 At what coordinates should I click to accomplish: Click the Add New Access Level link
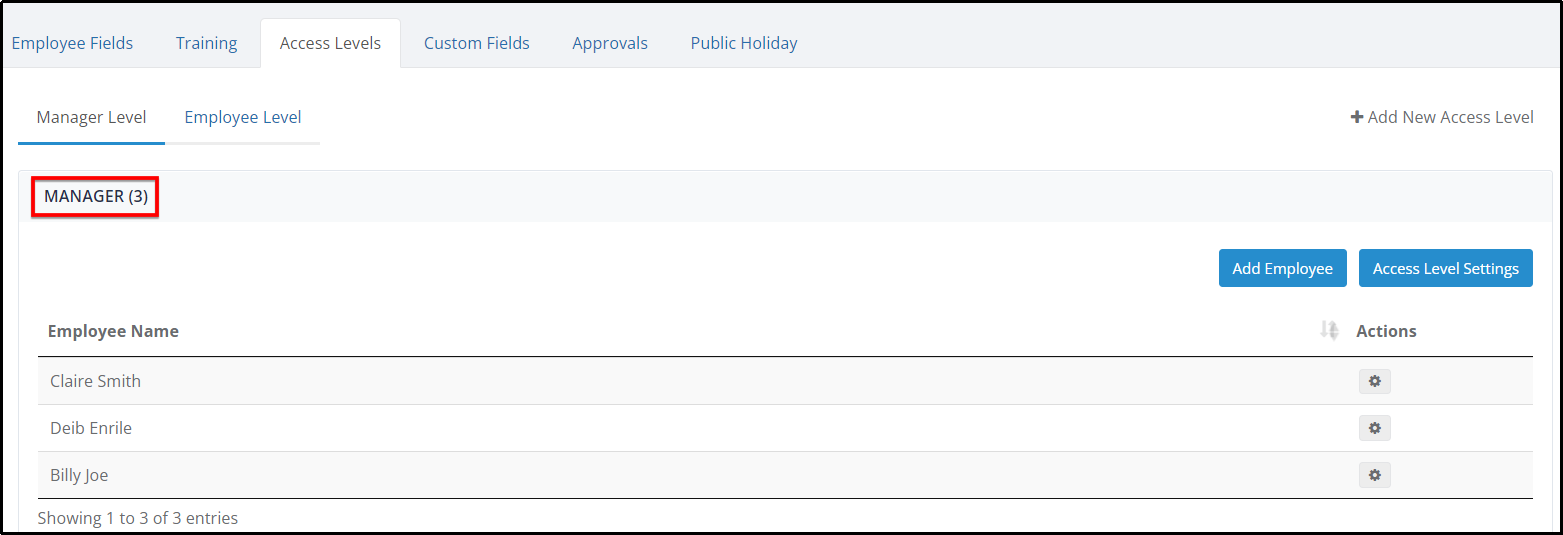click(x=1442, y=117)
